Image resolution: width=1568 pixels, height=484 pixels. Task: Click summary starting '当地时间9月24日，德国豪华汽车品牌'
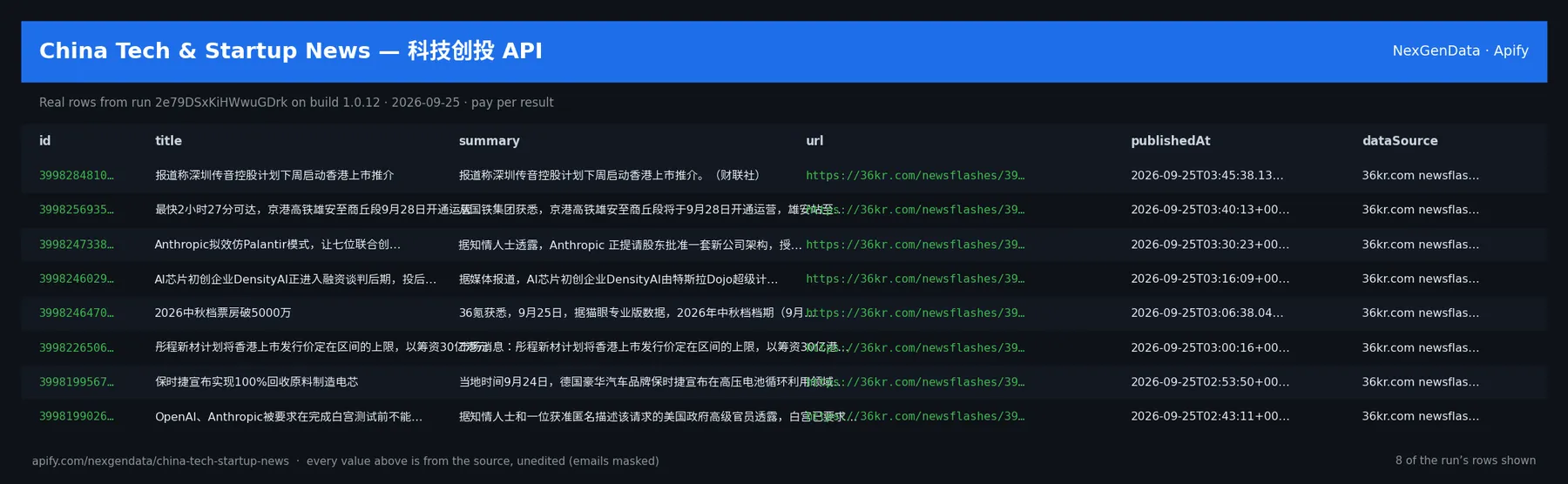tap(648, 382)
